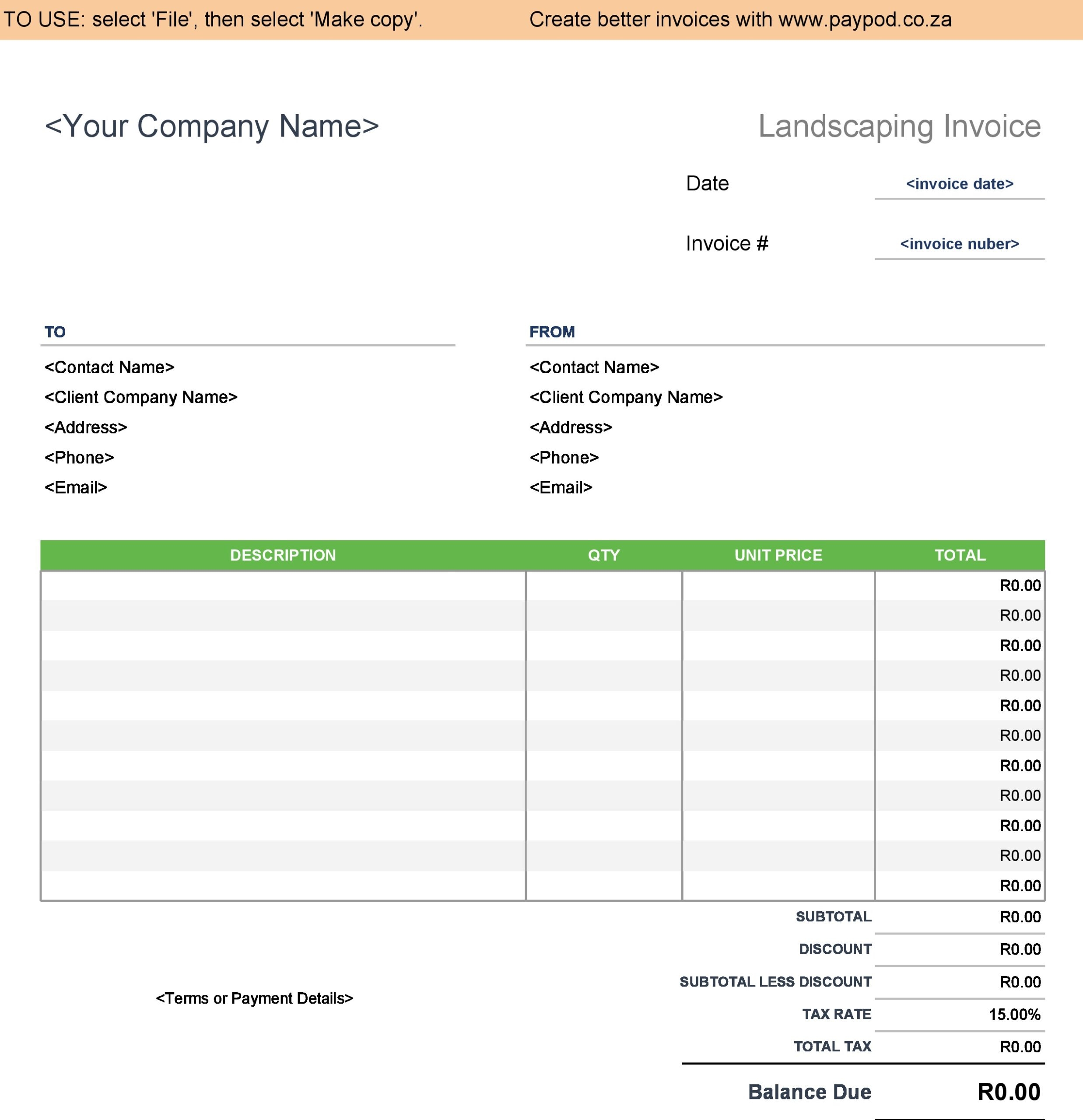This screenshot has height=1120, width=1083.
Task: Click the SUBTOTAL amount value
Action: tap(1020, 917)
